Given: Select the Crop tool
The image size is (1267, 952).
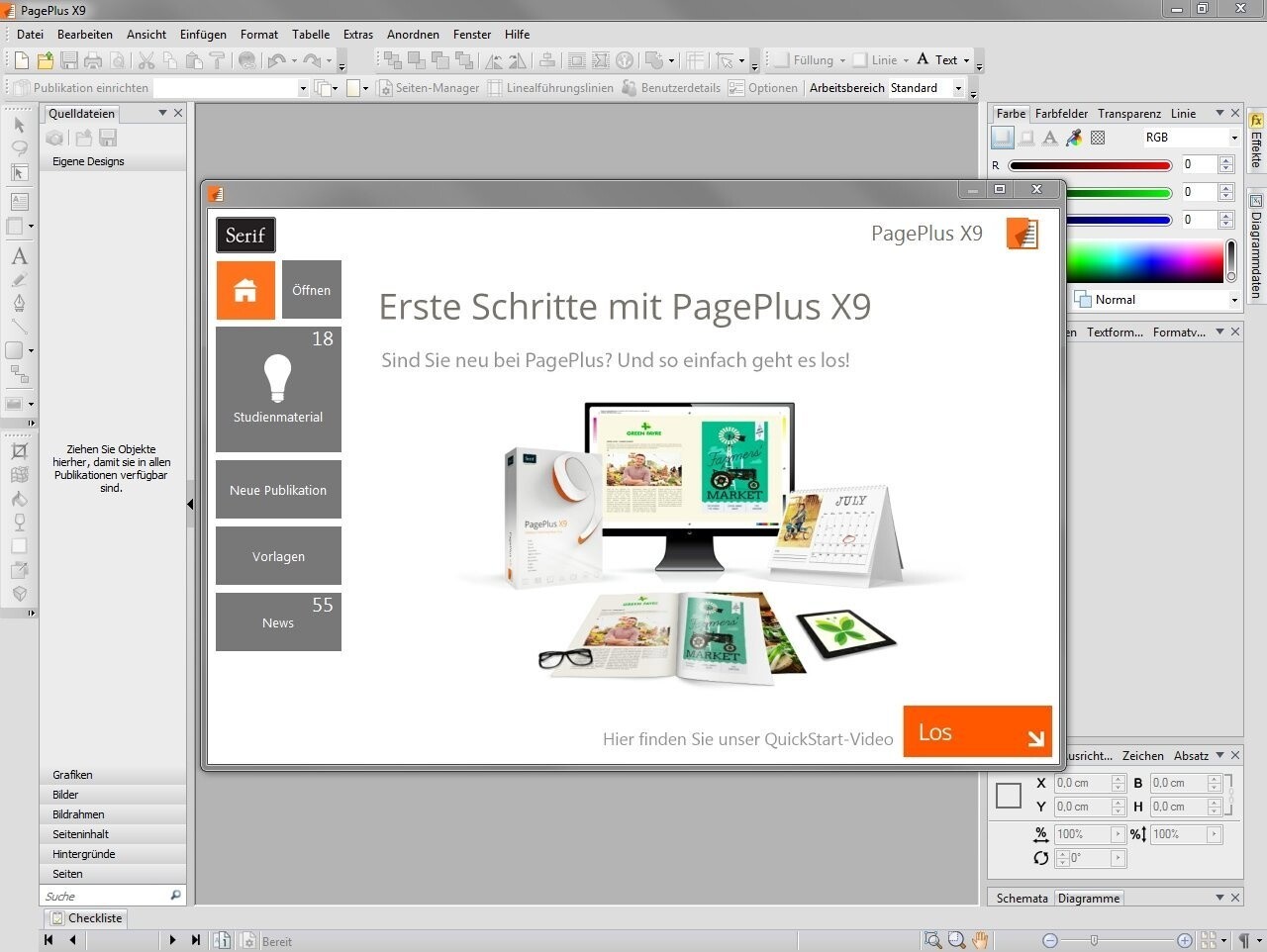Looking at the screenshot, I should click(19, 451).
